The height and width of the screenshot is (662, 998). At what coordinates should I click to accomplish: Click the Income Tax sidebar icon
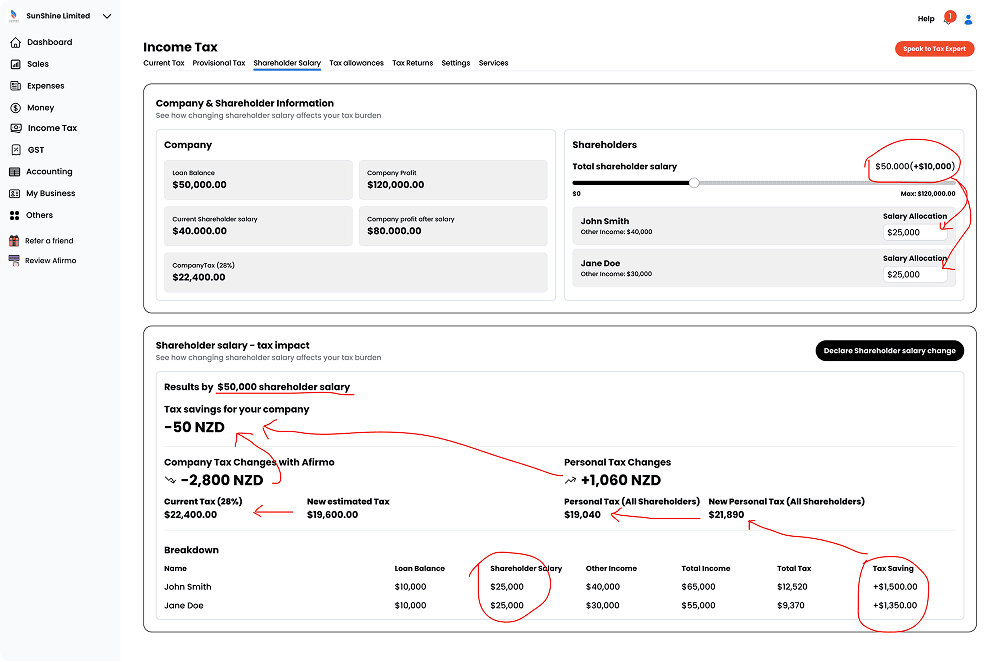tap(16, 129)
